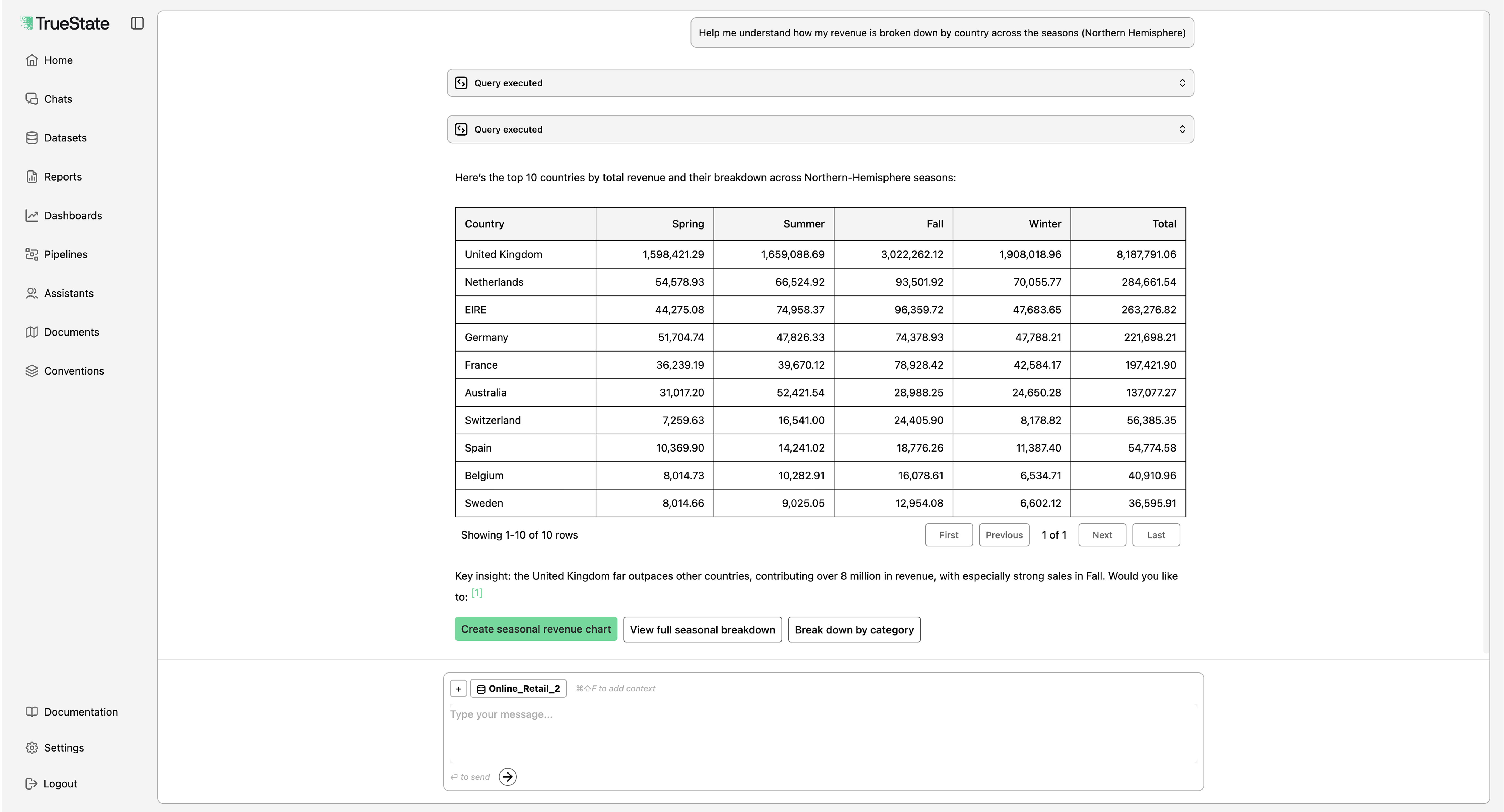
Task: Go to Home in the sidebar
Action: coord(58,60)
